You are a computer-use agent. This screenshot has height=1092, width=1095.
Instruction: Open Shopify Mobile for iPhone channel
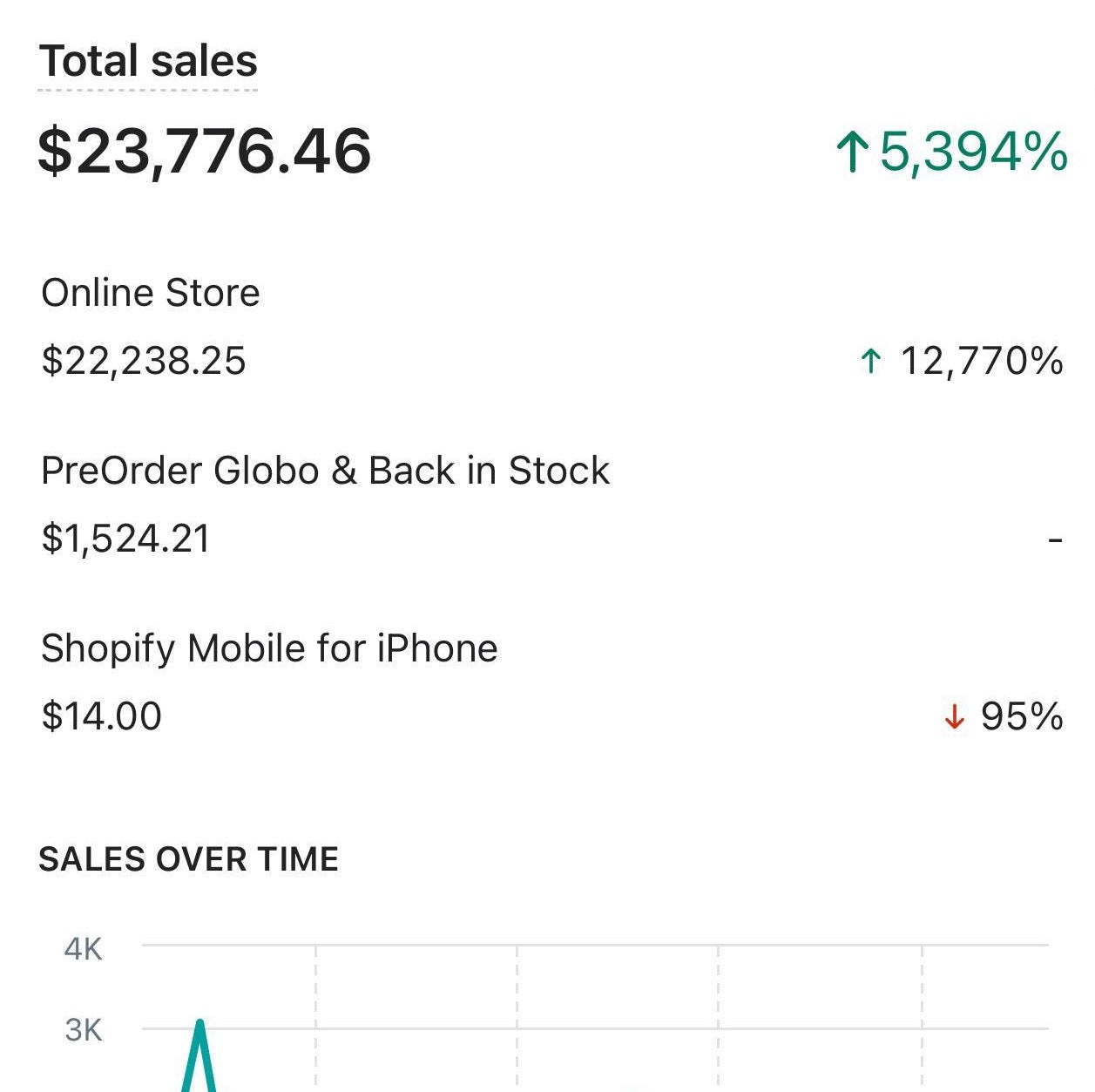(269, 648)
